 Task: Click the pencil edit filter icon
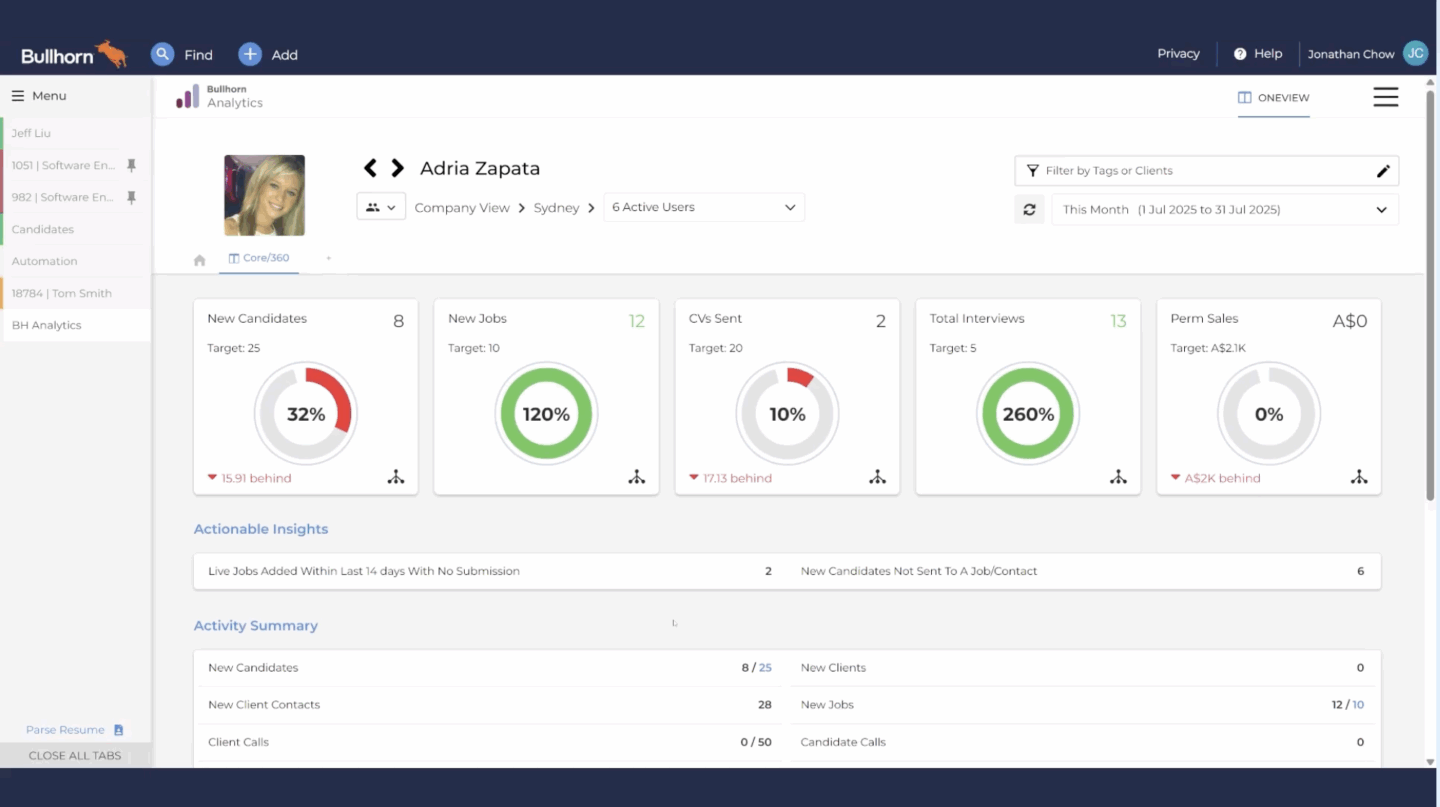pos(1383,171)
